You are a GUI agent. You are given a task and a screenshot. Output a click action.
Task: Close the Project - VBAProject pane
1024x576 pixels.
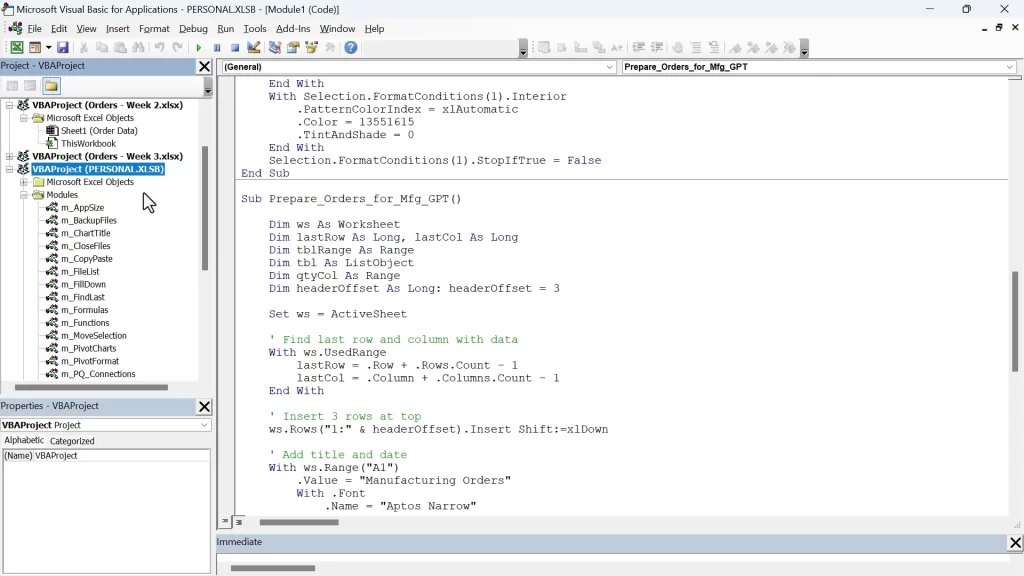204,67
